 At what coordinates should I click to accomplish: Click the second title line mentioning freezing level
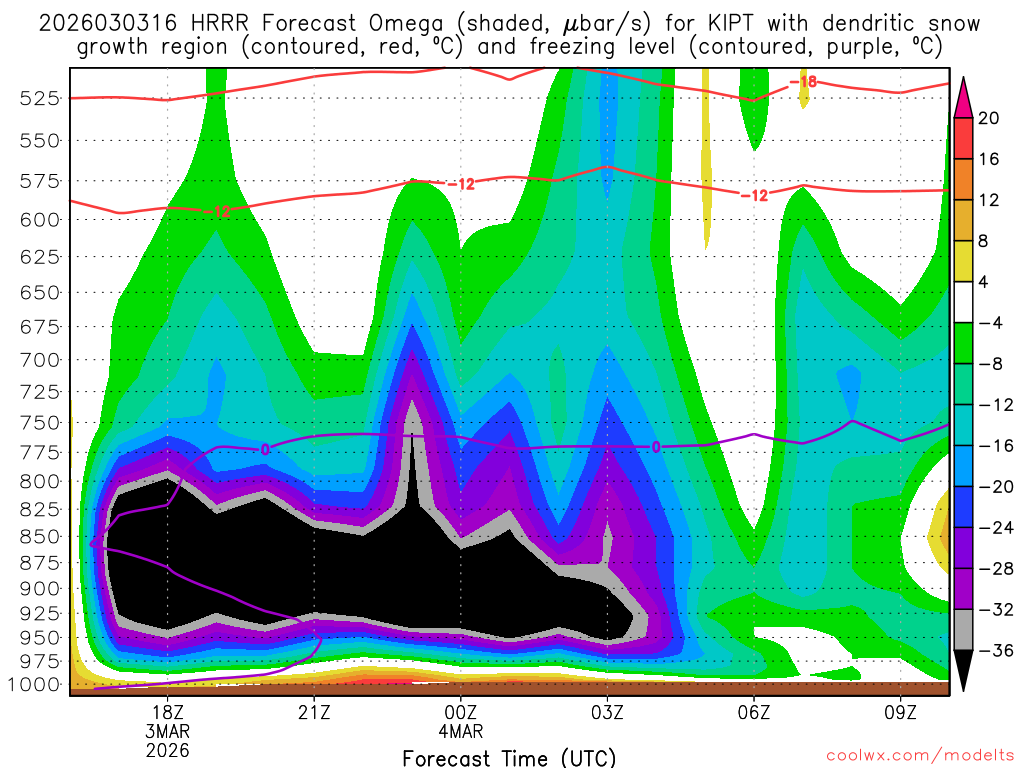509,47
